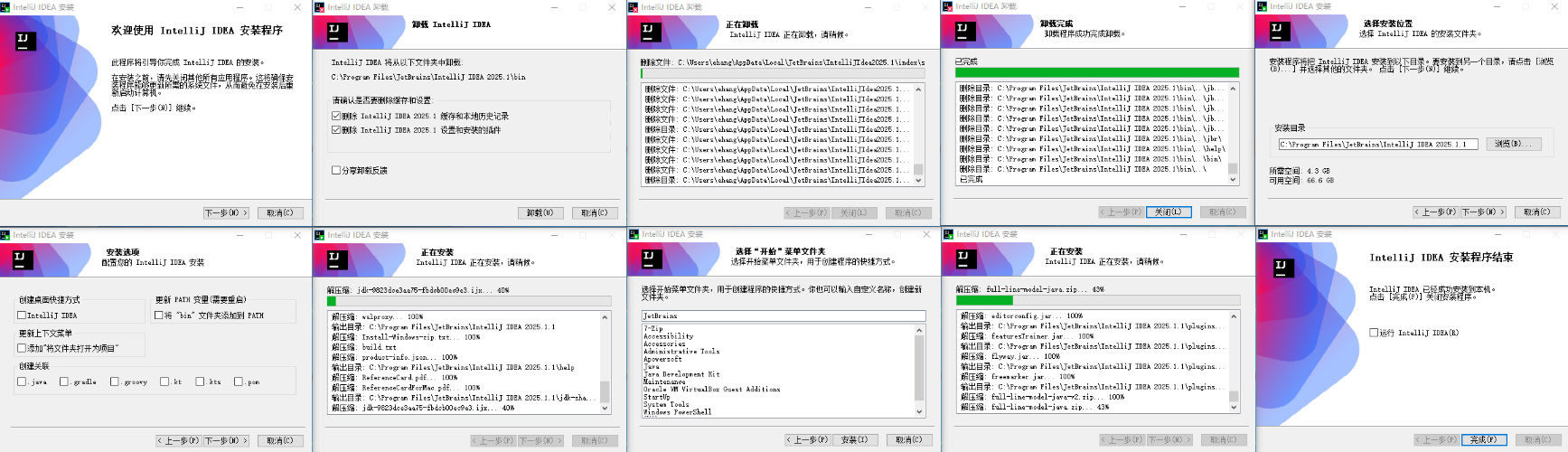Screen dimensions: 1568x452
Task: Click 上一步(P) in the 选择"开始"菜单文件夹 window
Action: pyautogui.click(x=808, y=440)
